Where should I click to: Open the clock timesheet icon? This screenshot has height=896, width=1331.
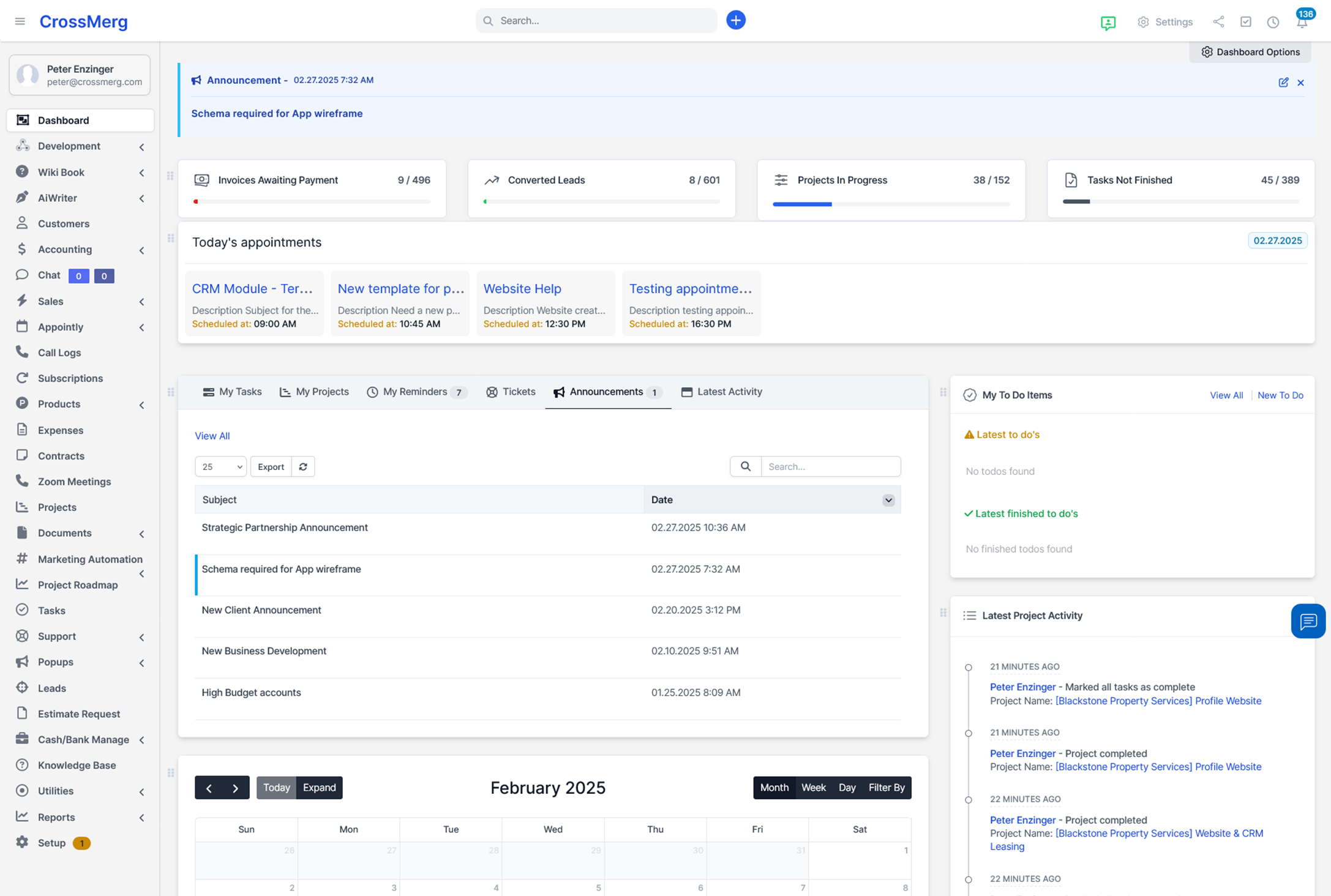coord(1273,22)
